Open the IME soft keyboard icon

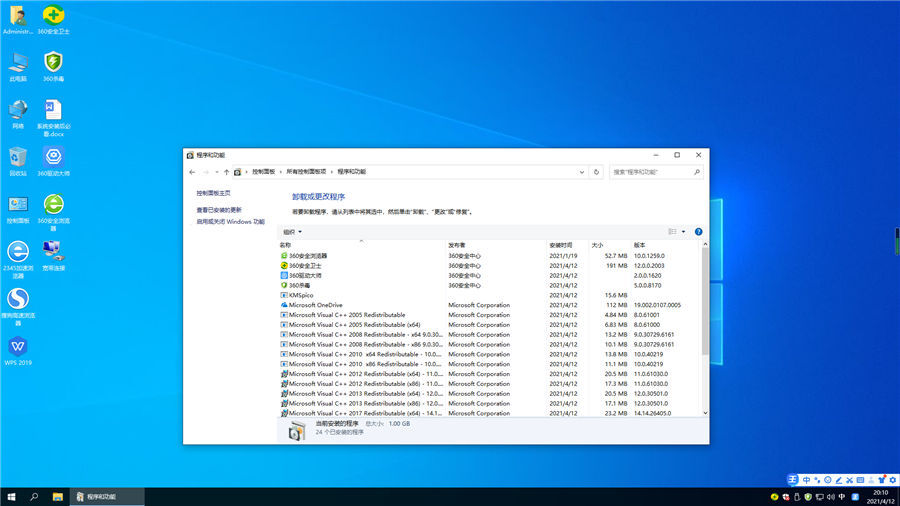(x=860, y=480)
